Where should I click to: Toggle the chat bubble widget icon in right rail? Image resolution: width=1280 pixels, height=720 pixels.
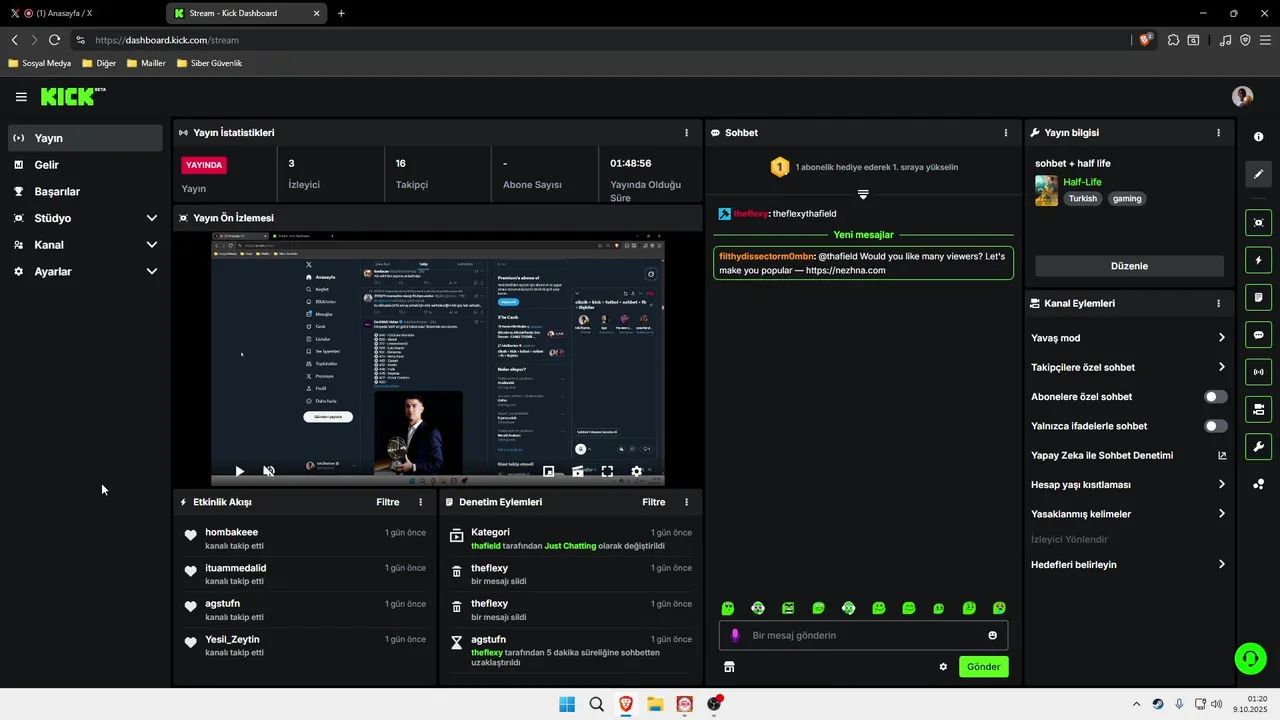click(1259, 335)
